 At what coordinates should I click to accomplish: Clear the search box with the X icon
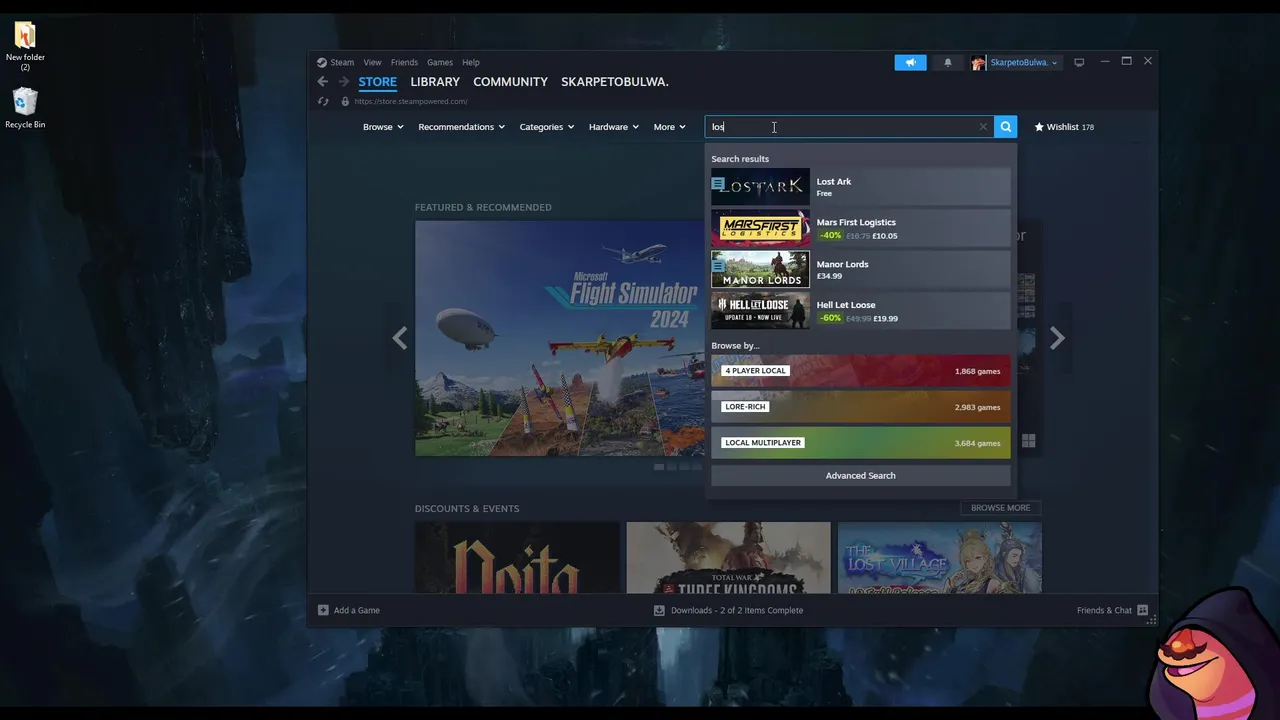pos(983,127)
